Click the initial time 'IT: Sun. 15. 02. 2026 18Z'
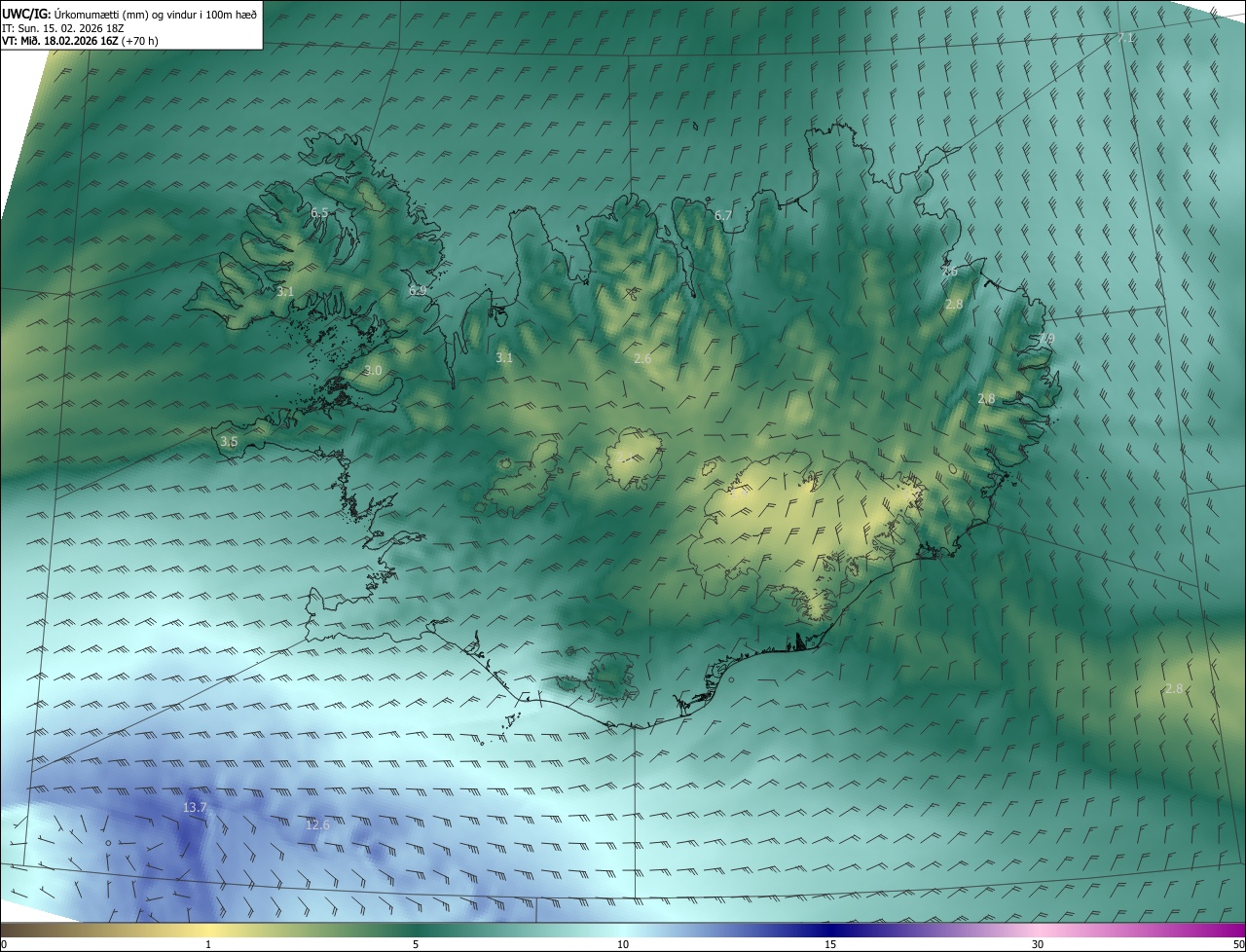The image size is (1246, 952). tap(63, 27)
